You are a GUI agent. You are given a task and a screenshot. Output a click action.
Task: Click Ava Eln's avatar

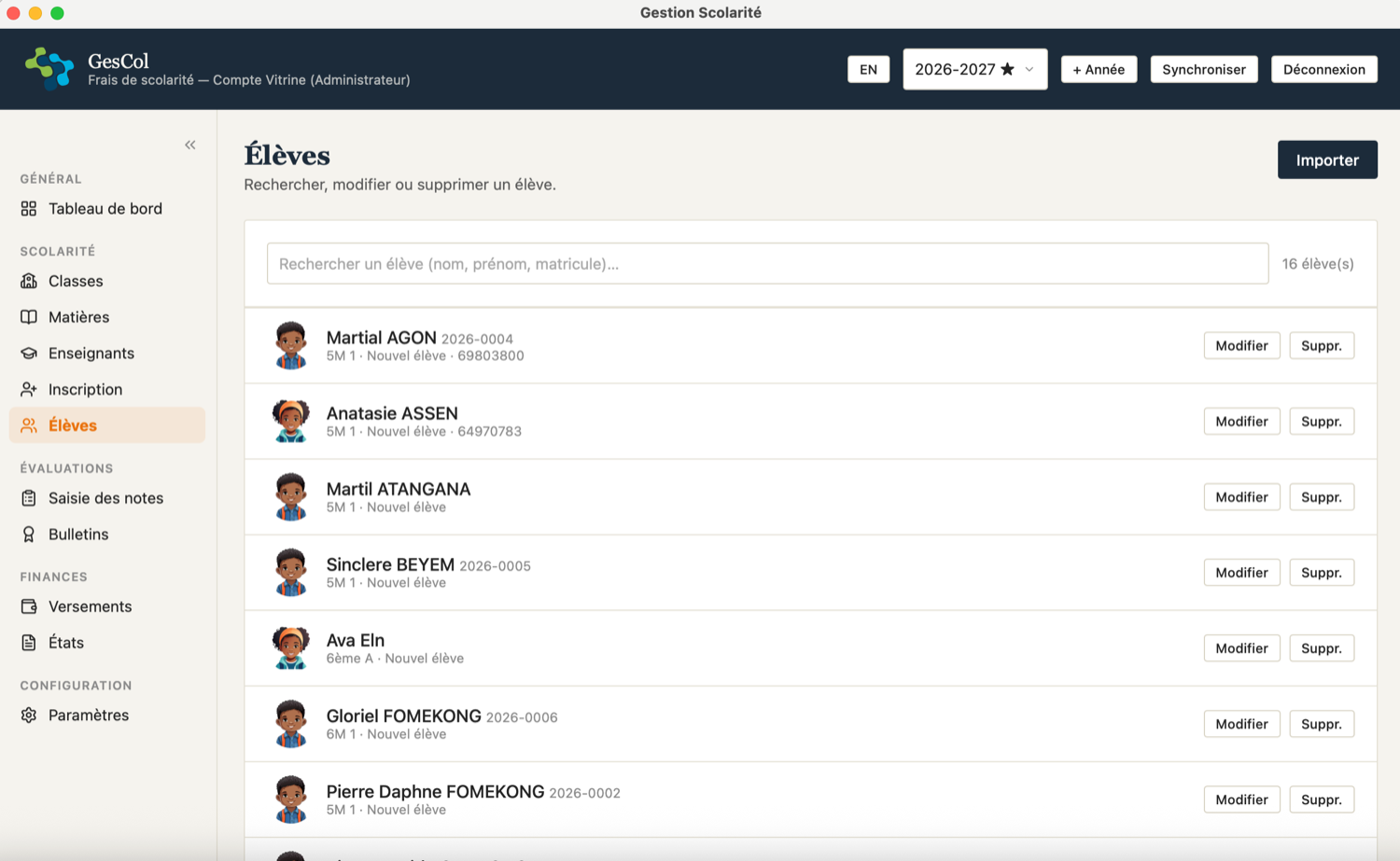pyautogui.click(x=291, y=647)
